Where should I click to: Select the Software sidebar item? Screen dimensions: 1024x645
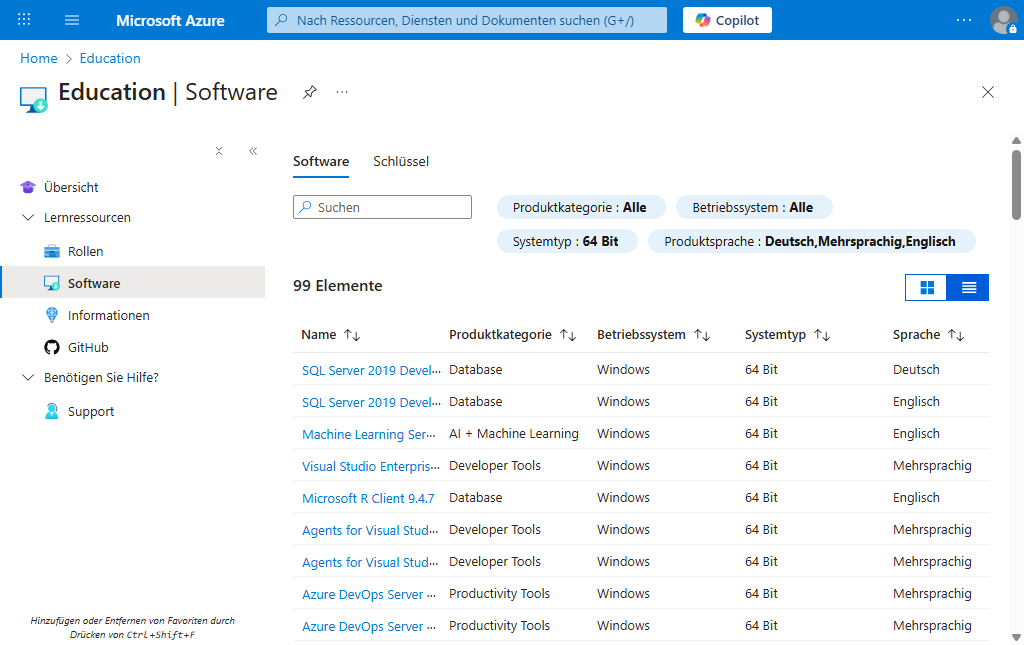(x=133, y=283)
